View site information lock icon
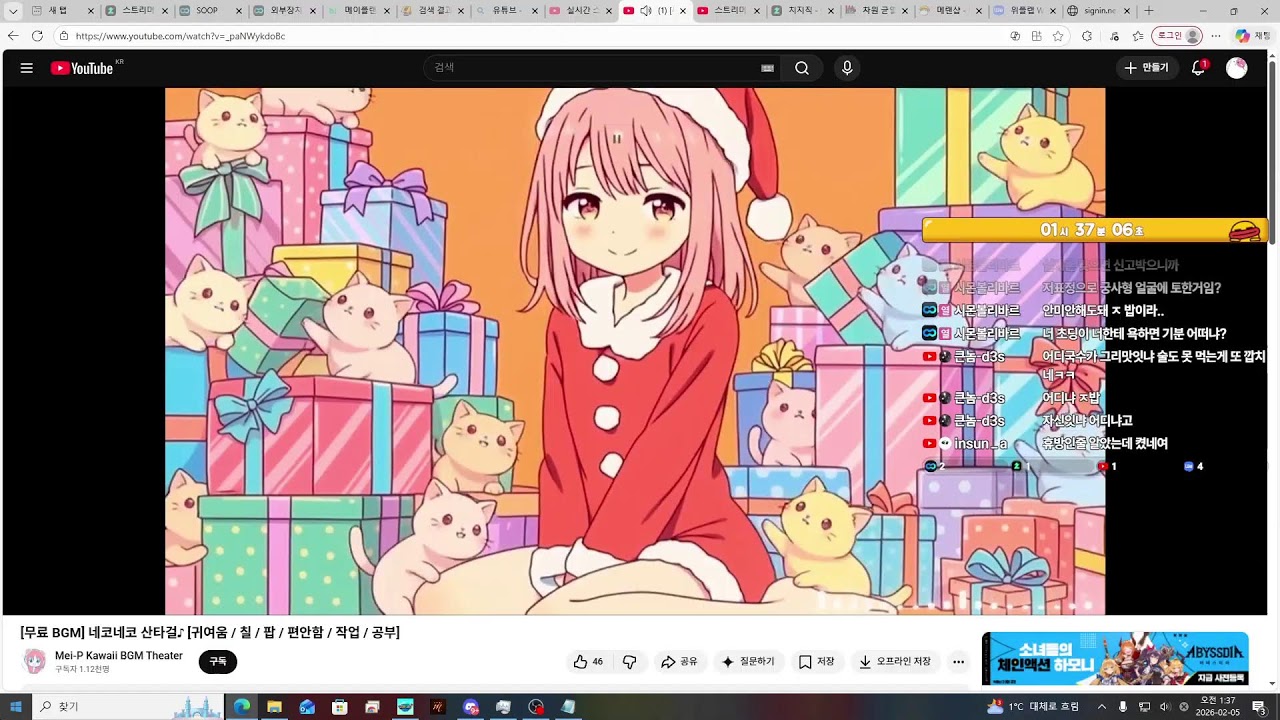Image resolution: width=1280 pixels, height=720 pixels. pyautogui.click(x=64, y=36)
